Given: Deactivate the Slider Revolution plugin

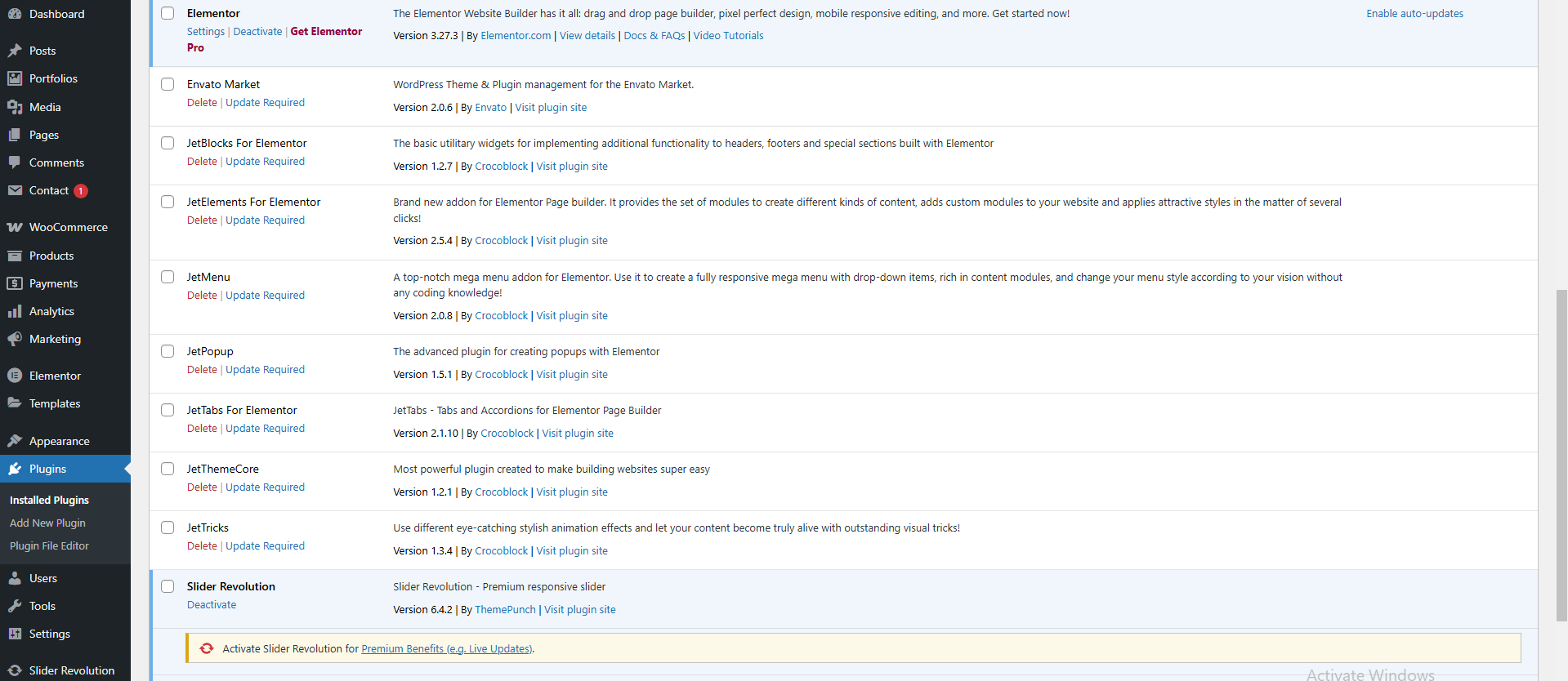Looking at the screenshot, I should click(x=212, y=604).
